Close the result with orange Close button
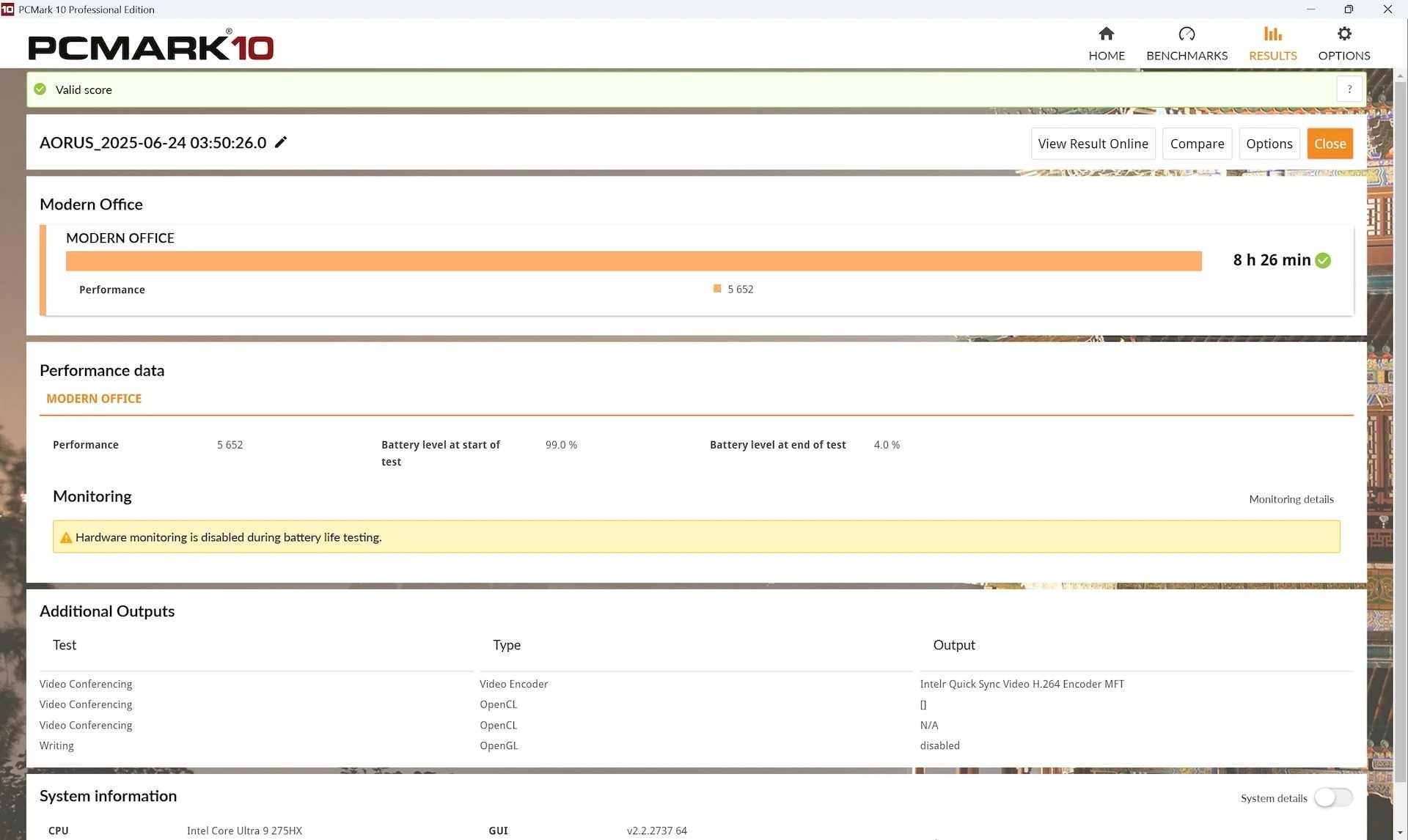Viewport: 1408px width, 840px height. point(1330,144)
